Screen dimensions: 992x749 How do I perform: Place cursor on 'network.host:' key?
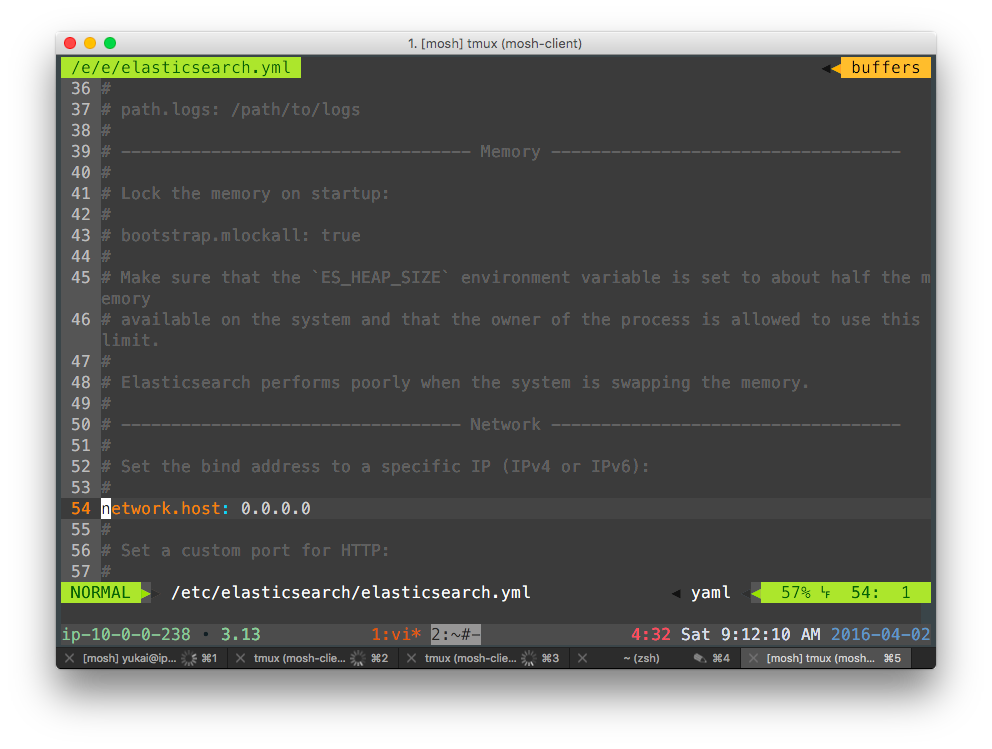pyautogui.click(x=166, y=509)
